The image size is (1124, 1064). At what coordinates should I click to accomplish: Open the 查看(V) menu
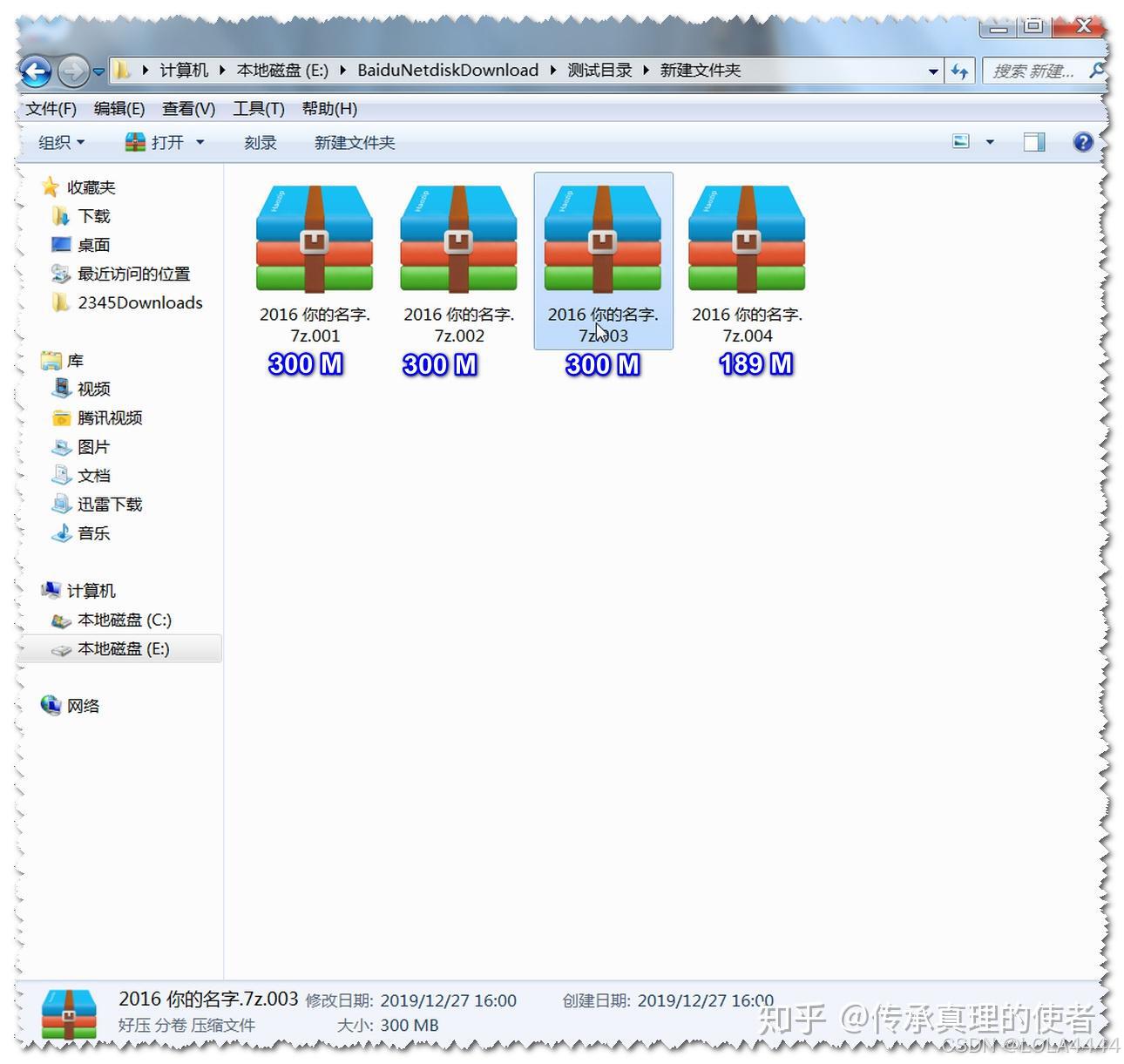coord(189,109)
